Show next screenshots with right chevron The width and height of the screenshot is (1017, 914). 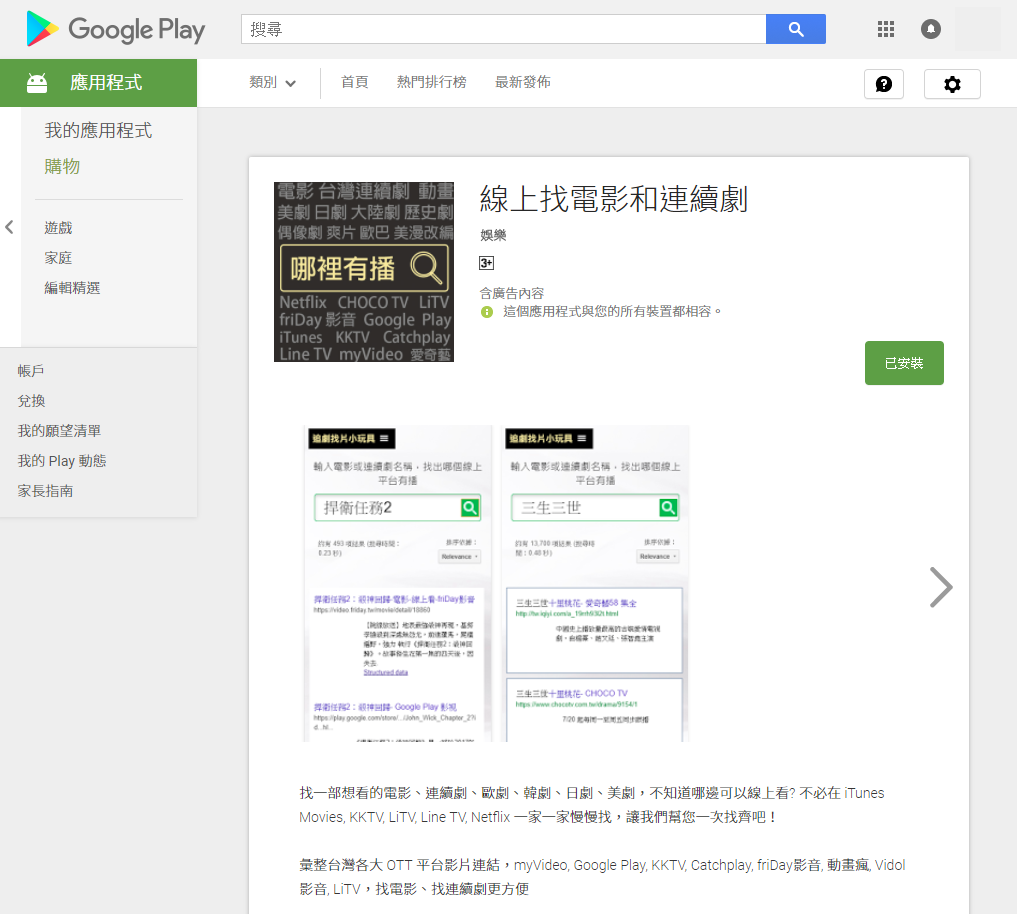[940, 587]
